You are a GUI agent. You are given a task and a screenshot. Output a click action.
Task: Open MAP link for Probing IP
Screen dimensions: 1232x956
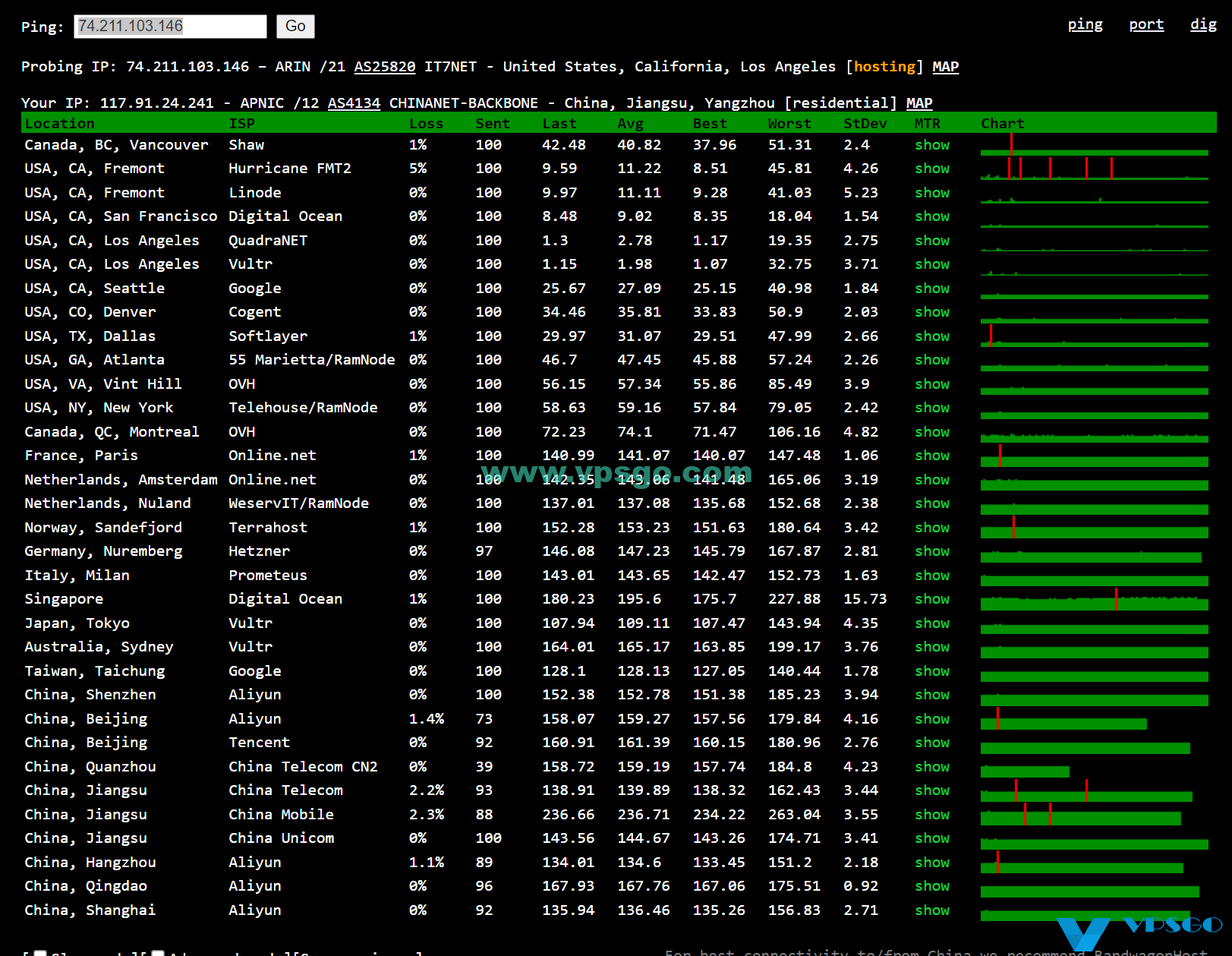pos(945,67)
